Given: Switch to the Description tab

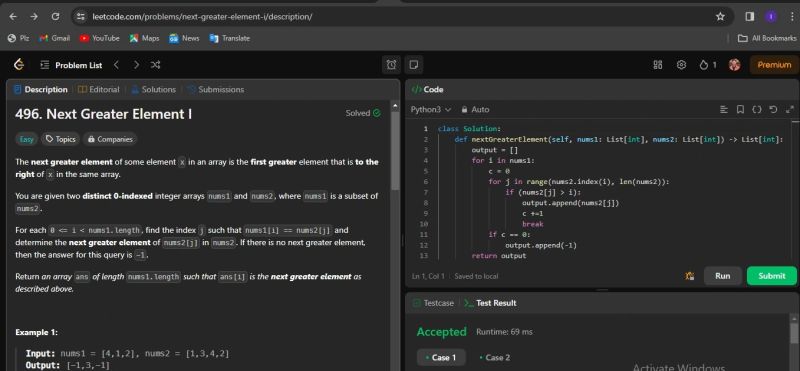Looking at the screenshot, I should tap(41, 89).
